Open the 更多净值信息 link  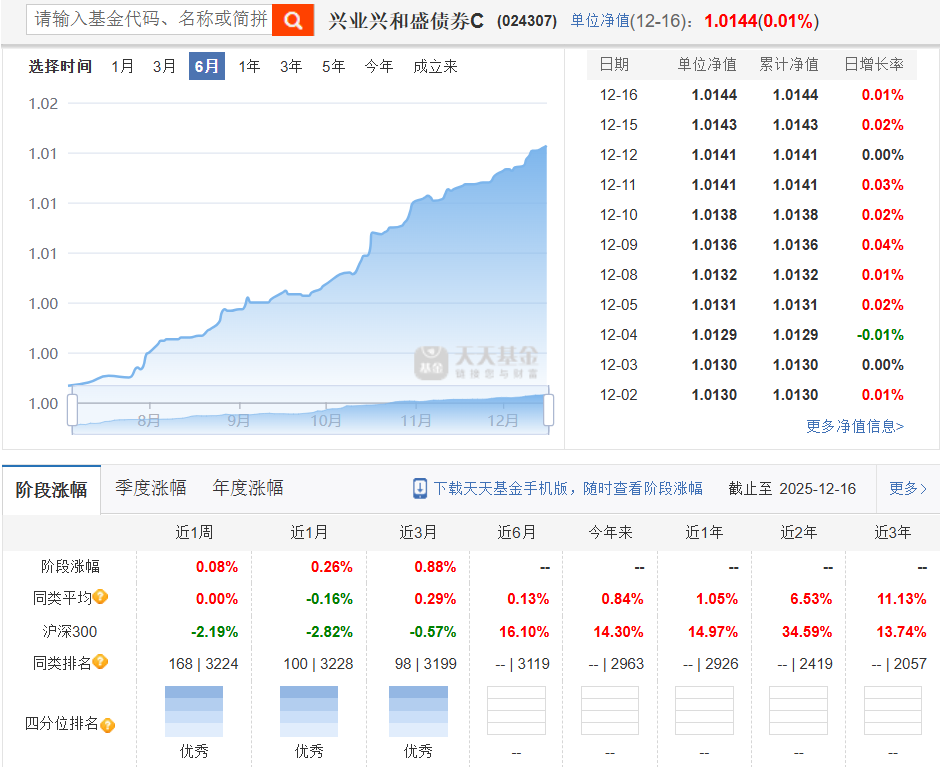click(x=855, y=426)
